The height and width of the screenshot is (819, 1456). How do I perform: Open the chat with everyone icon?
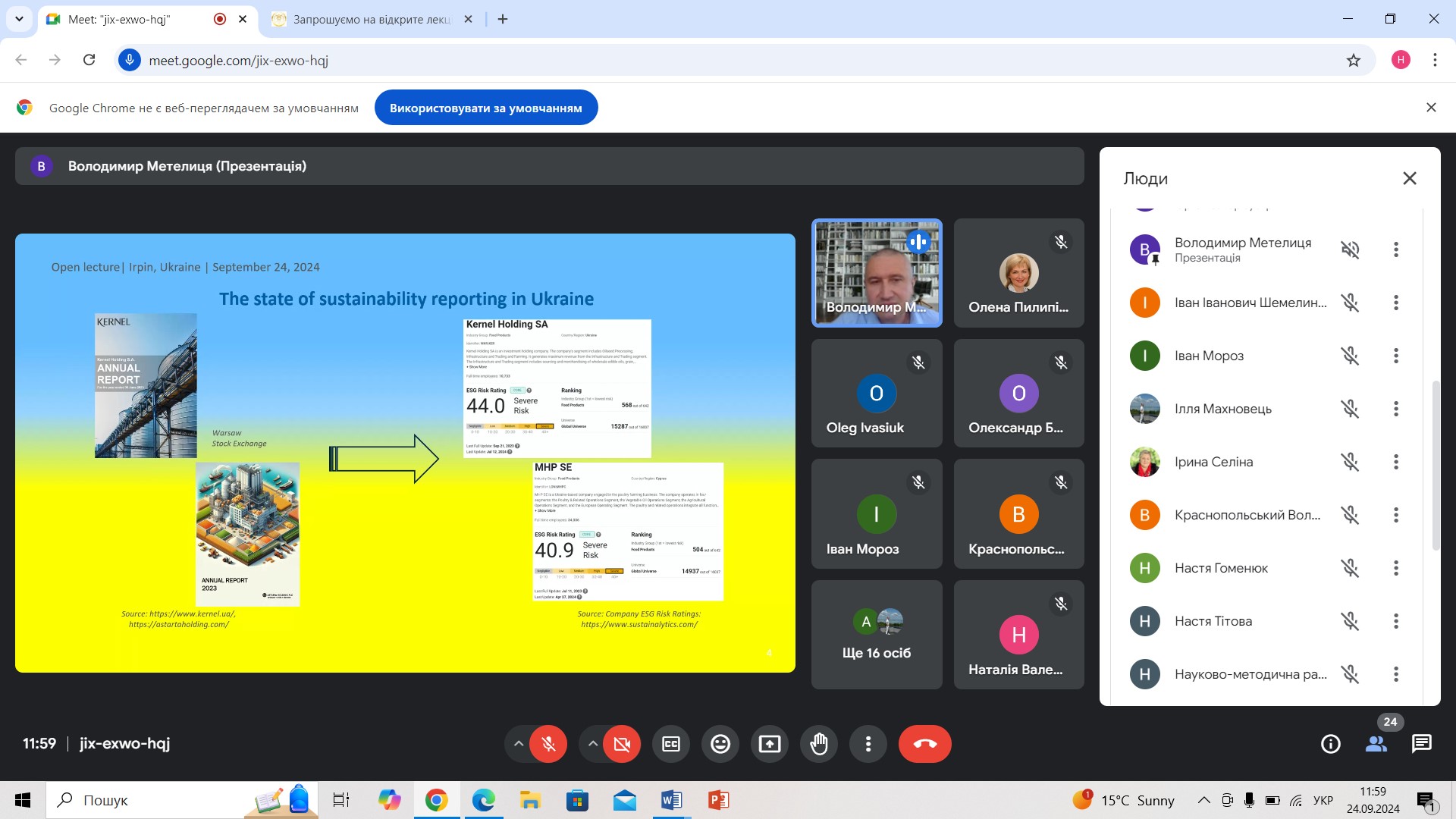pos(1422,744)
